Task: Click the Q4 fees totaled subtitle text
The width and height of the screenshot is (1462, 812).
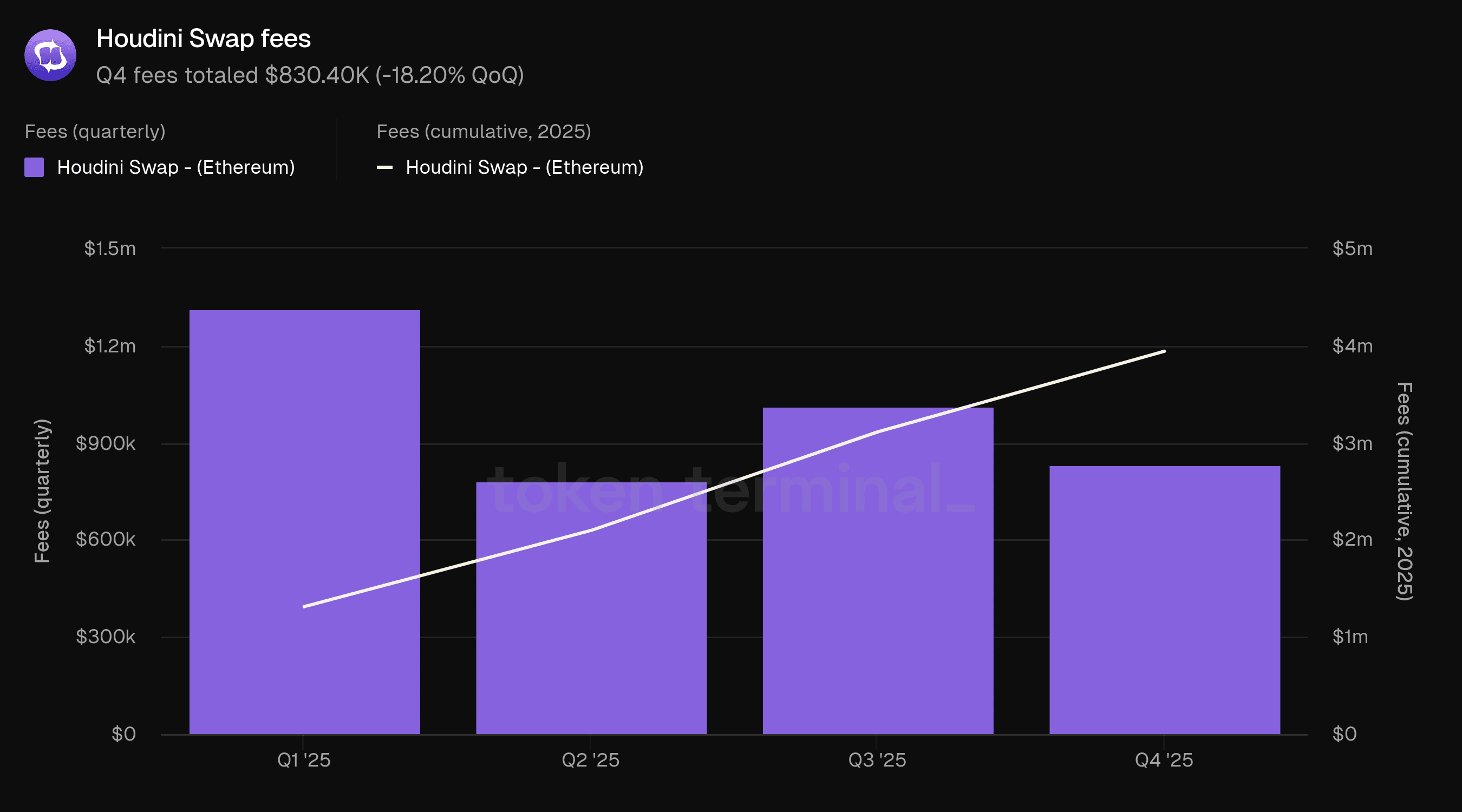Action: (x=309, y=75)
